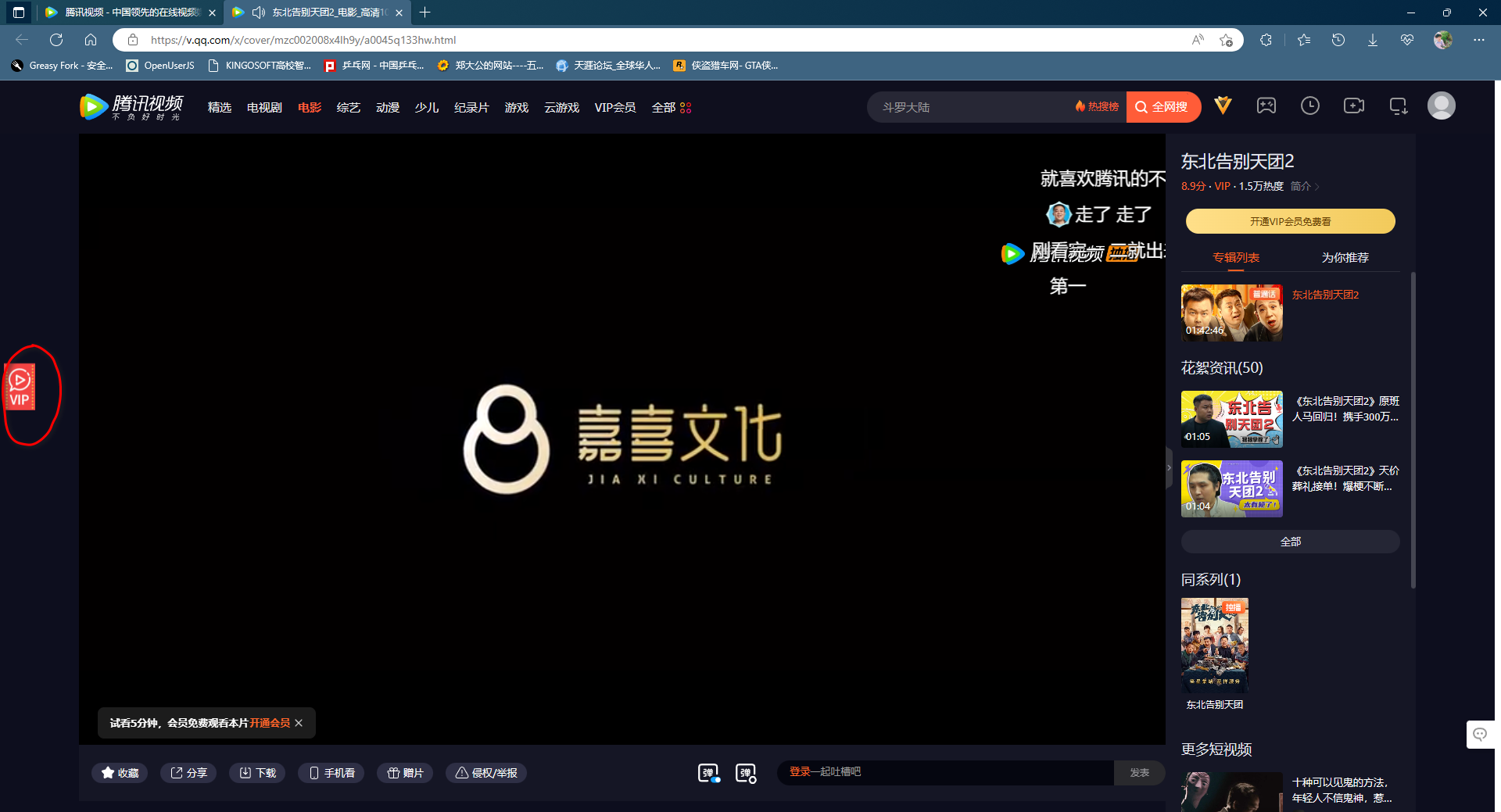Open the VIP crown icon in header

tap(1223, 106)
